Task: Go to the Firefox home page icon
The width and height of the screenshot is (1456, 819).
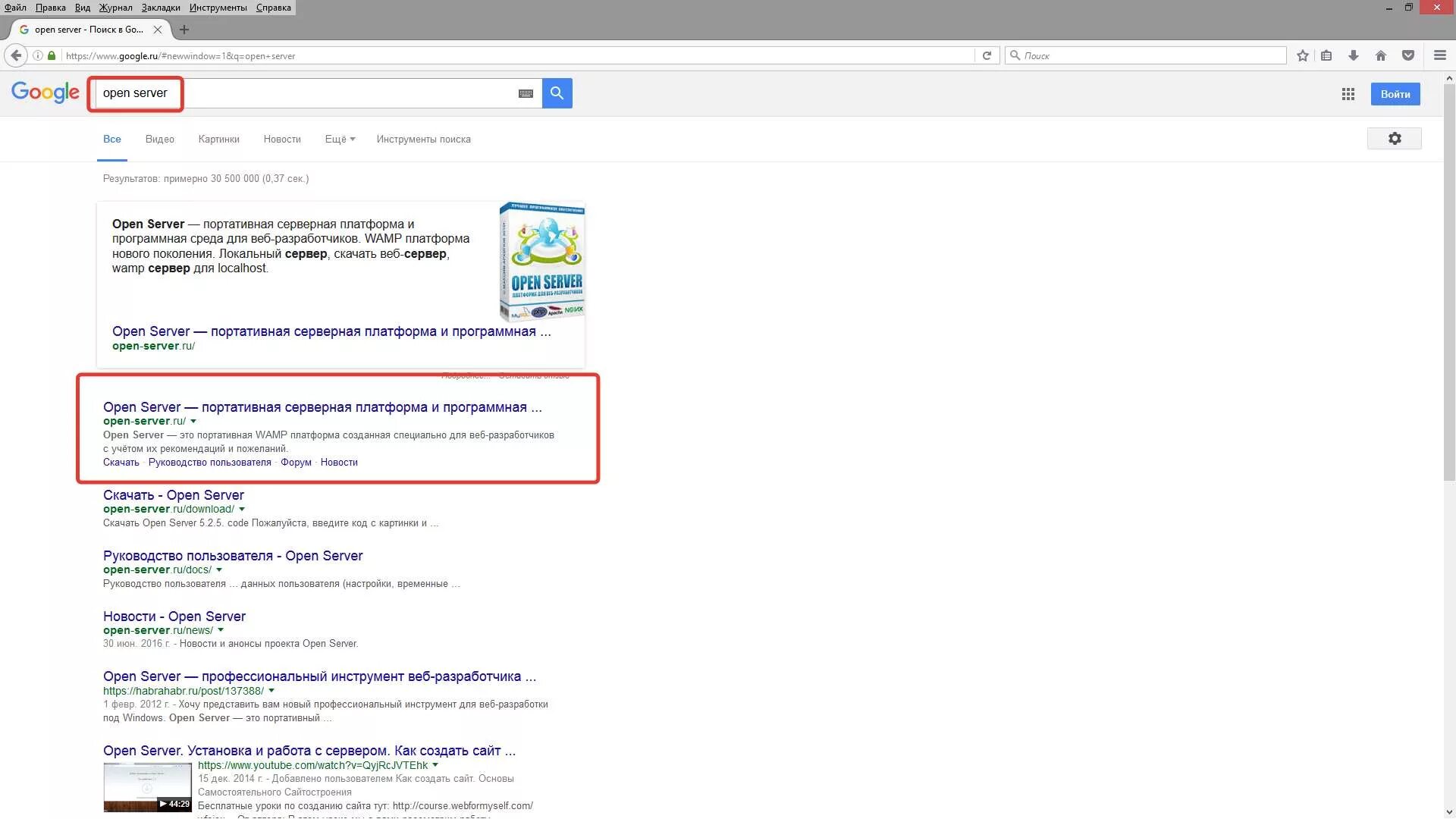Action: pos(1381,55)
